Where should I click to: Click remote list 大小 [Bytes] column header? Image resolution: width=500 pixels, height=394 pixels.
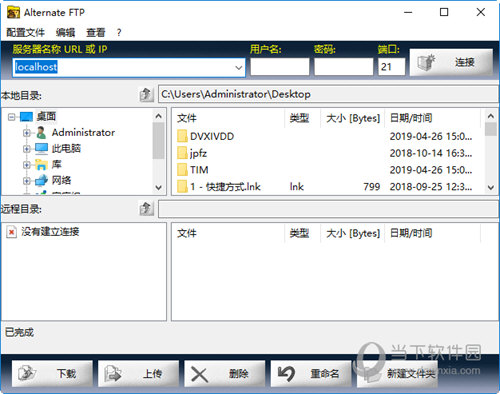coord(353,233)
